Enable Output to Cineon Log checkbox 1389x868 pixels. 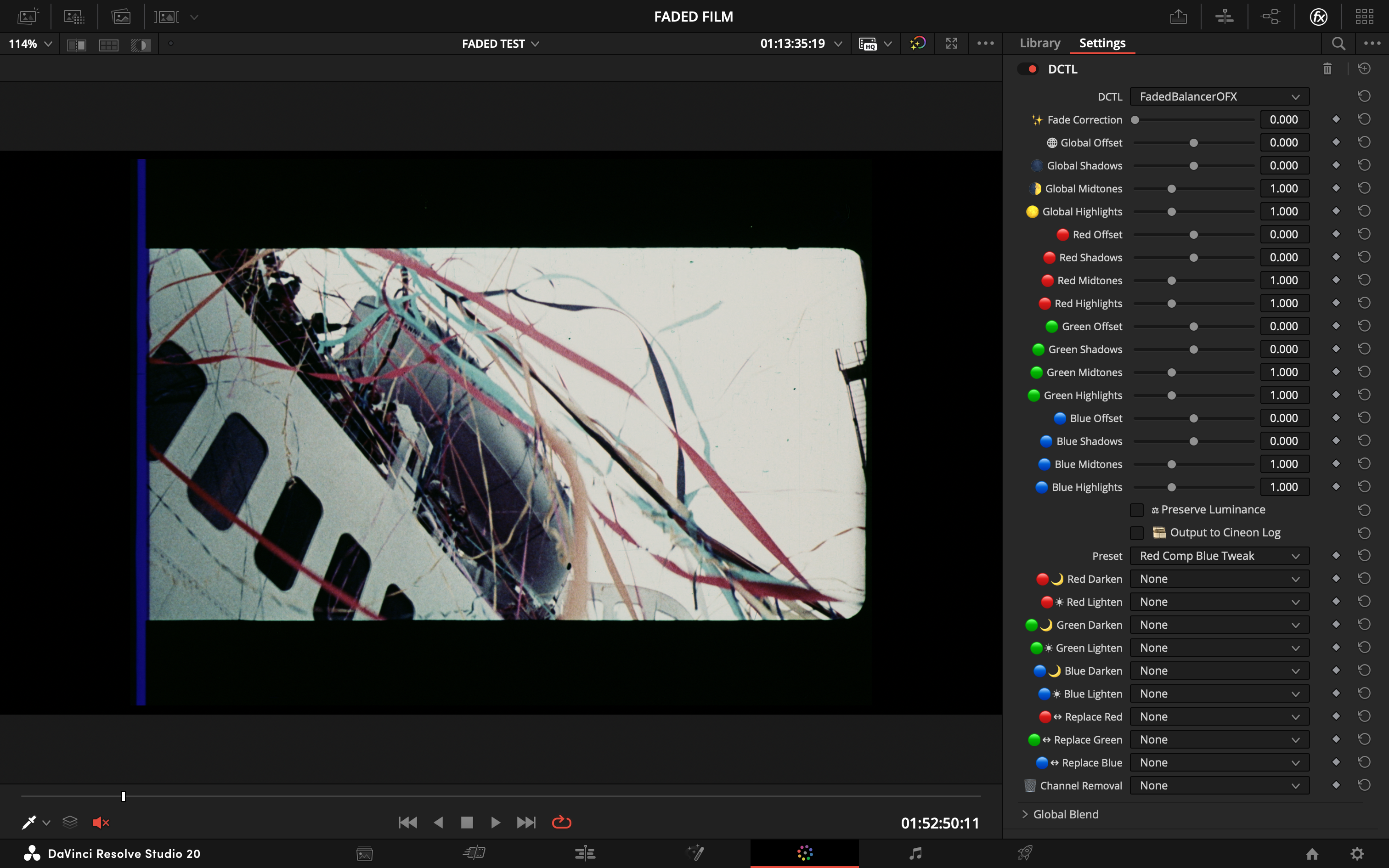coord(1136,533)
